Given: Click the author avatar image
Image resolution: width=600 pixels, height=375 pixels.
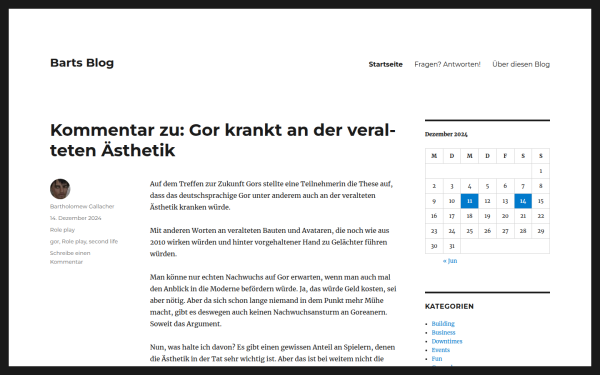Looking at the screenshot, I should tap(60, 189).
